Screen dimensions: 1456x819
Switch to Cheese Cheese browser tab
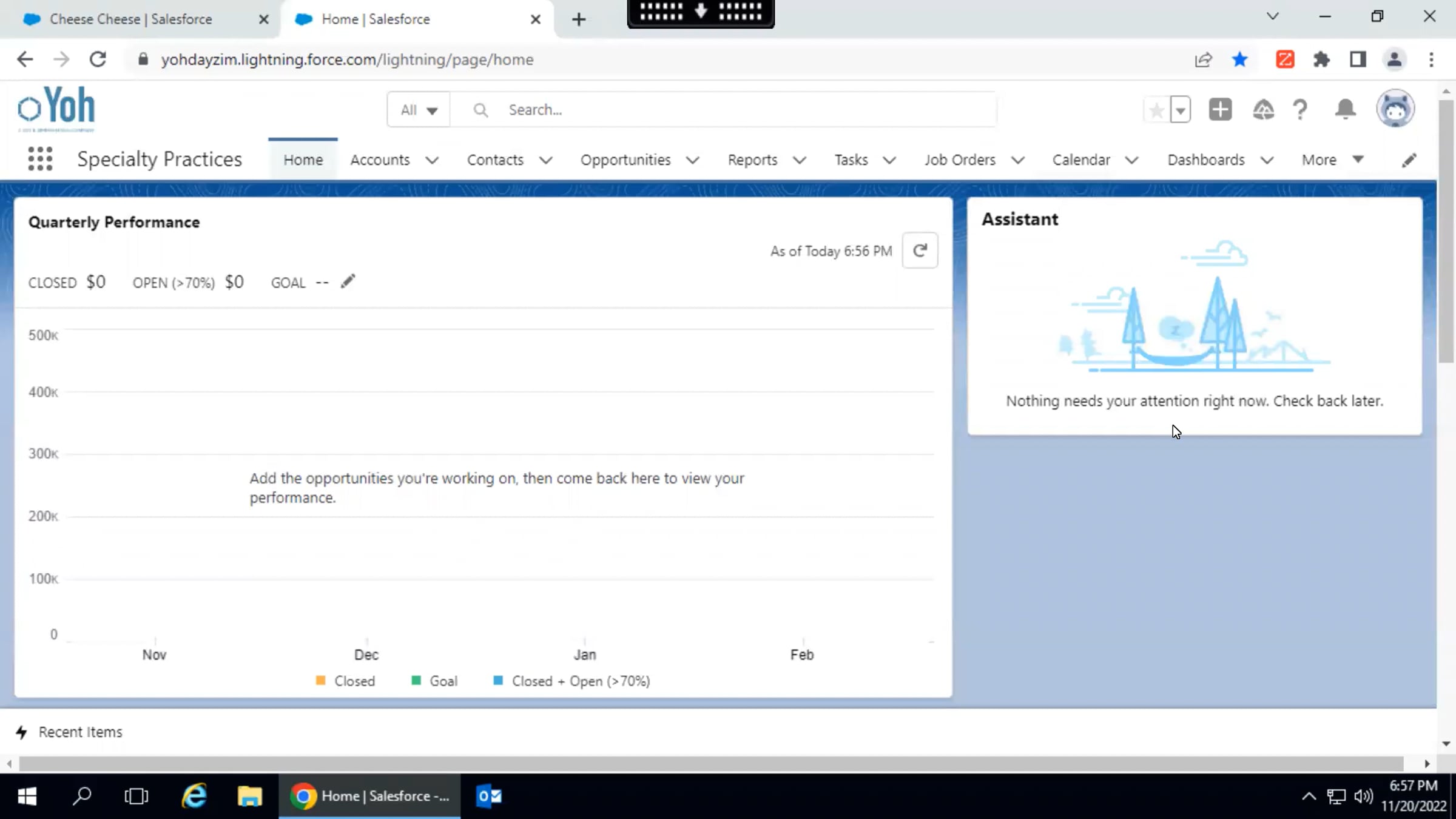coord(130,19)
